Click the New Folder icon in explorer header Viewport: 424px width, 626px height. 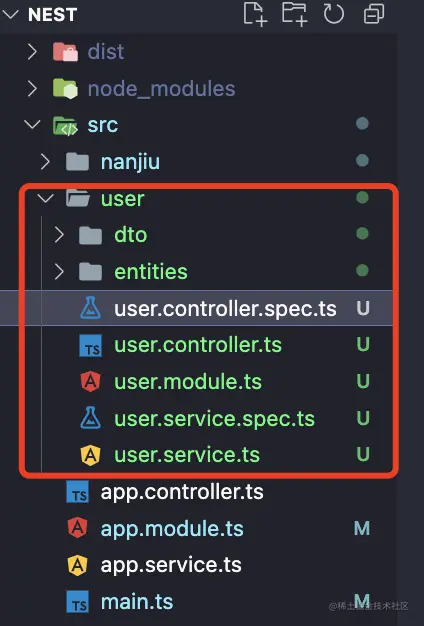click(294, 14)
